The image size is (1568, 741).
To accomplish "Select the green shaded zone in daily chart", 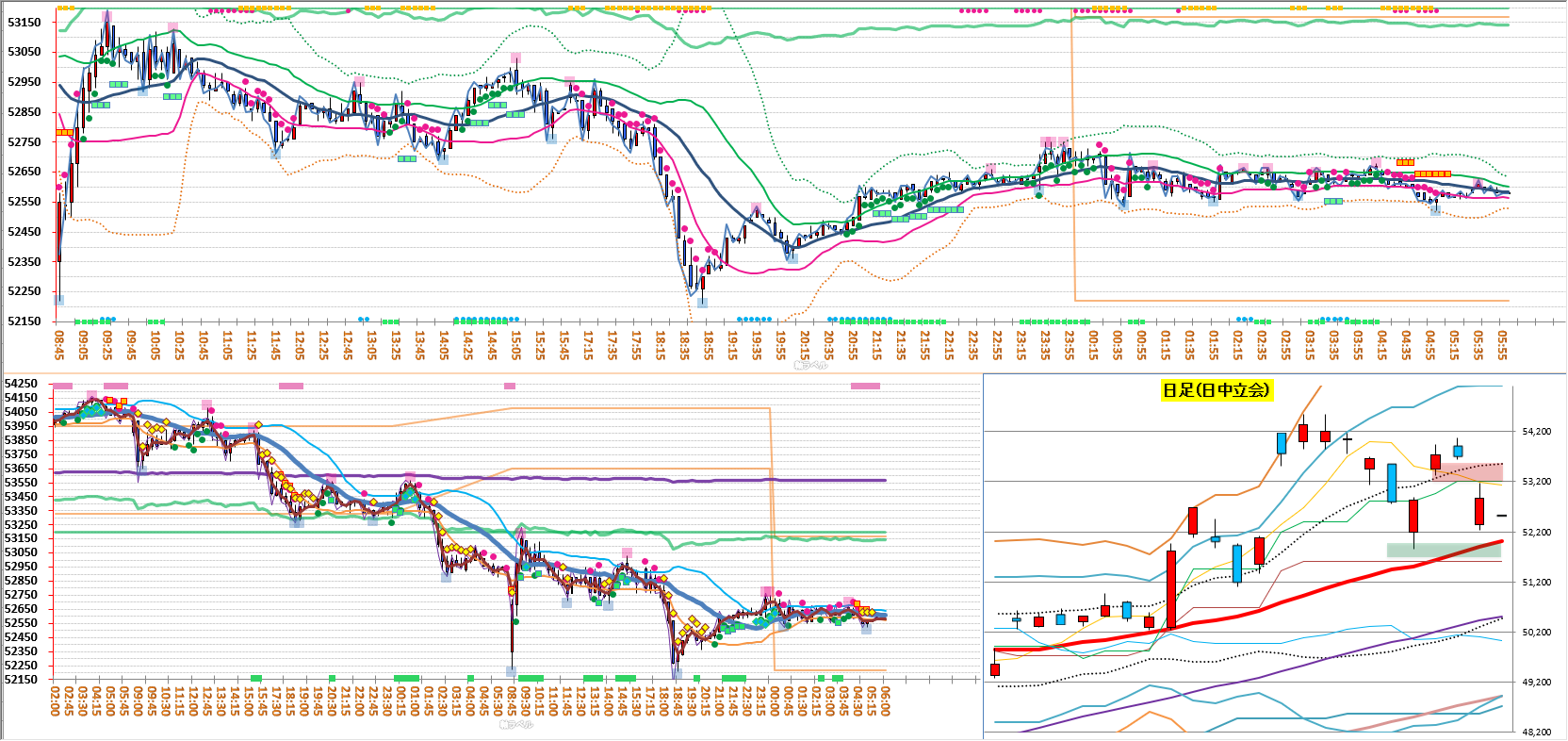I will [x=1443, y=550].
